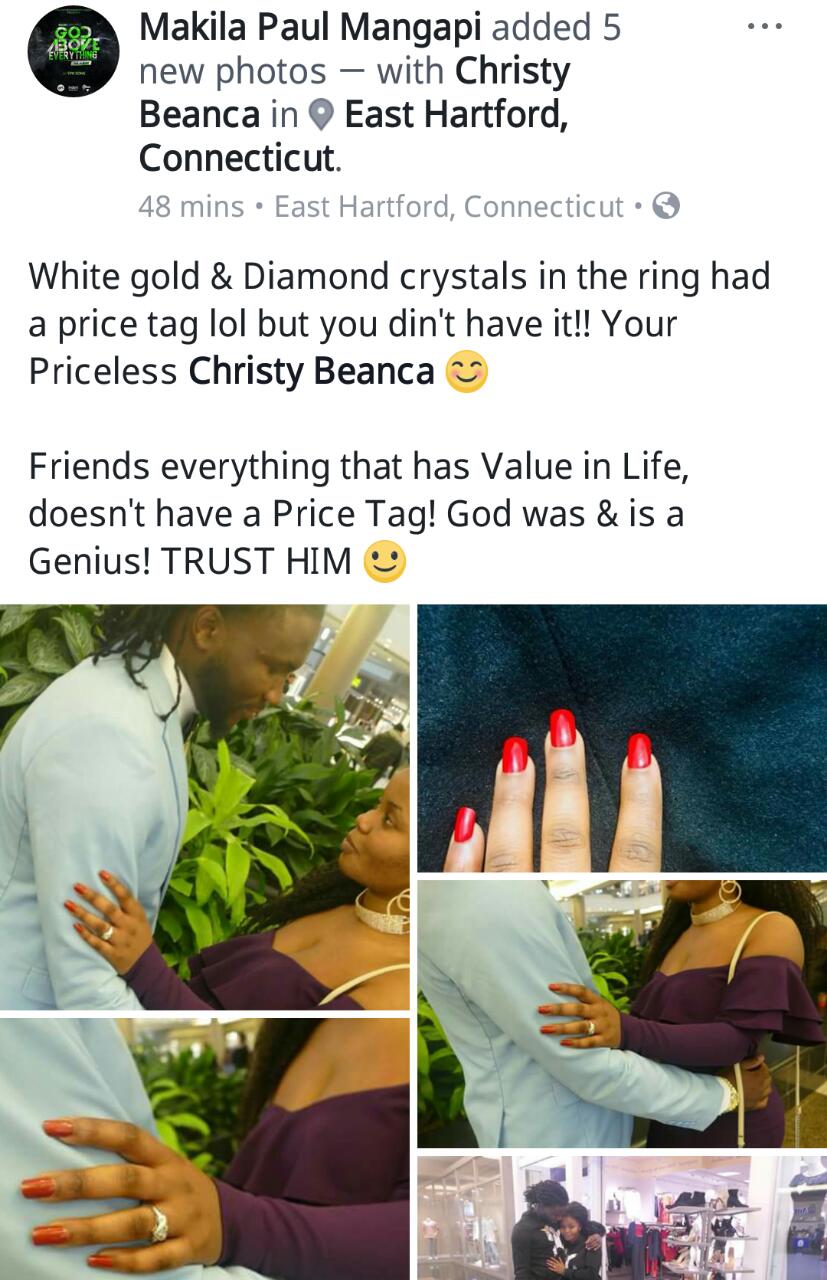The image size is (827, 1280).
Task: Tap the paragraph starting Friends everything that has Value
Action: pos(356,514)
